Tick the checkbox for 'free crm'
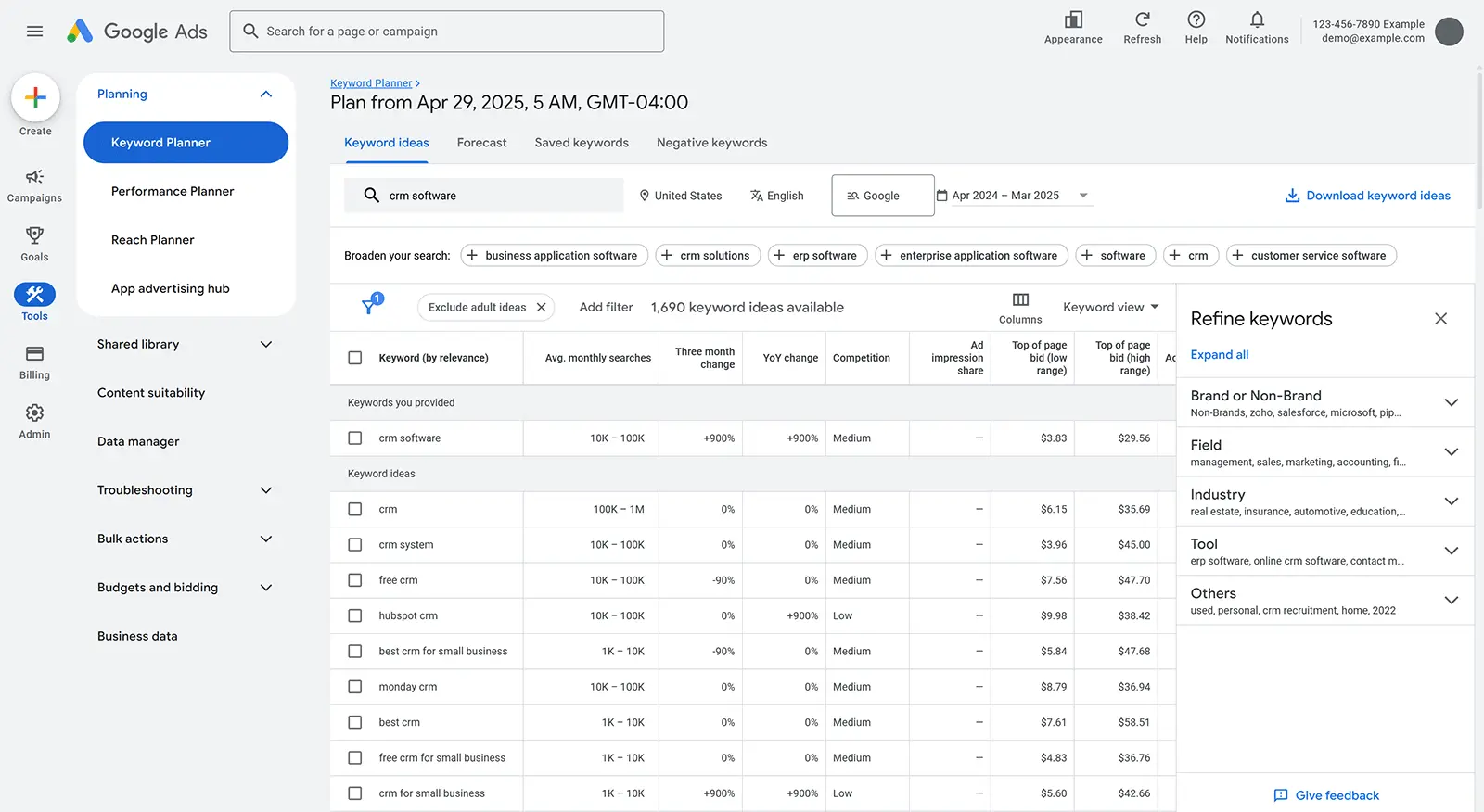1484x812 pixels. pos(354,580)
